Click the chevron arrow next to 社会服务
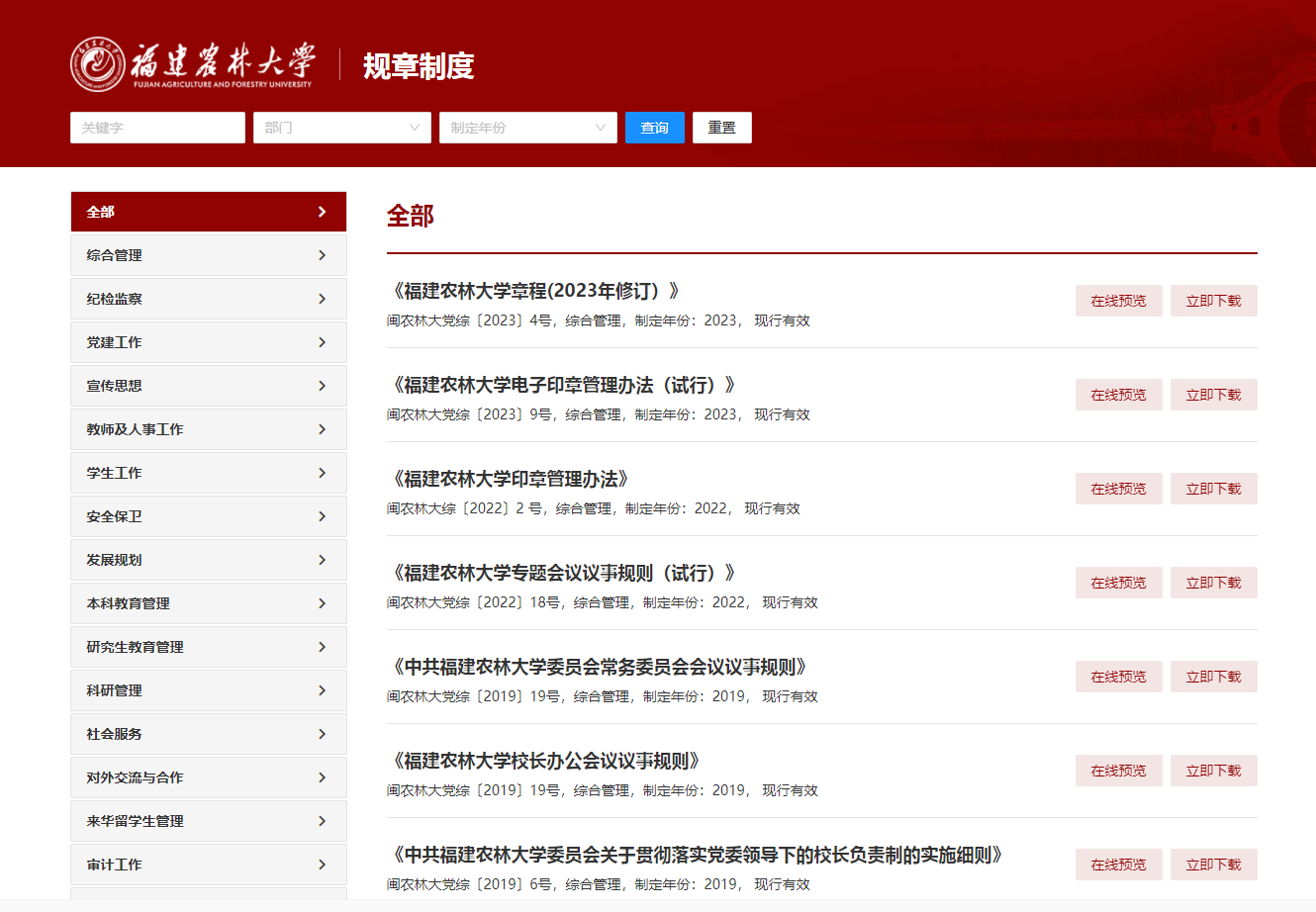 click(x=322, y=734)
